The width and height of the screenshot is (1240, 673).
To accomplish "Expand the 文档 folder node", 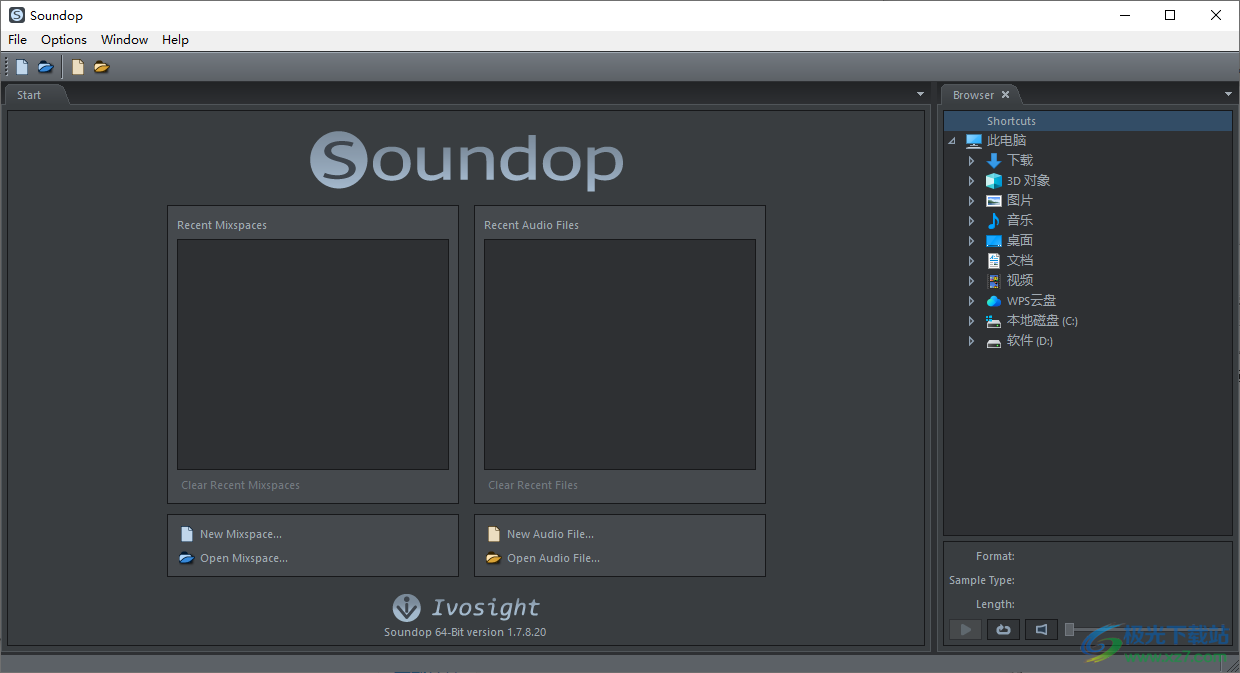I will [x=971, y=261].
